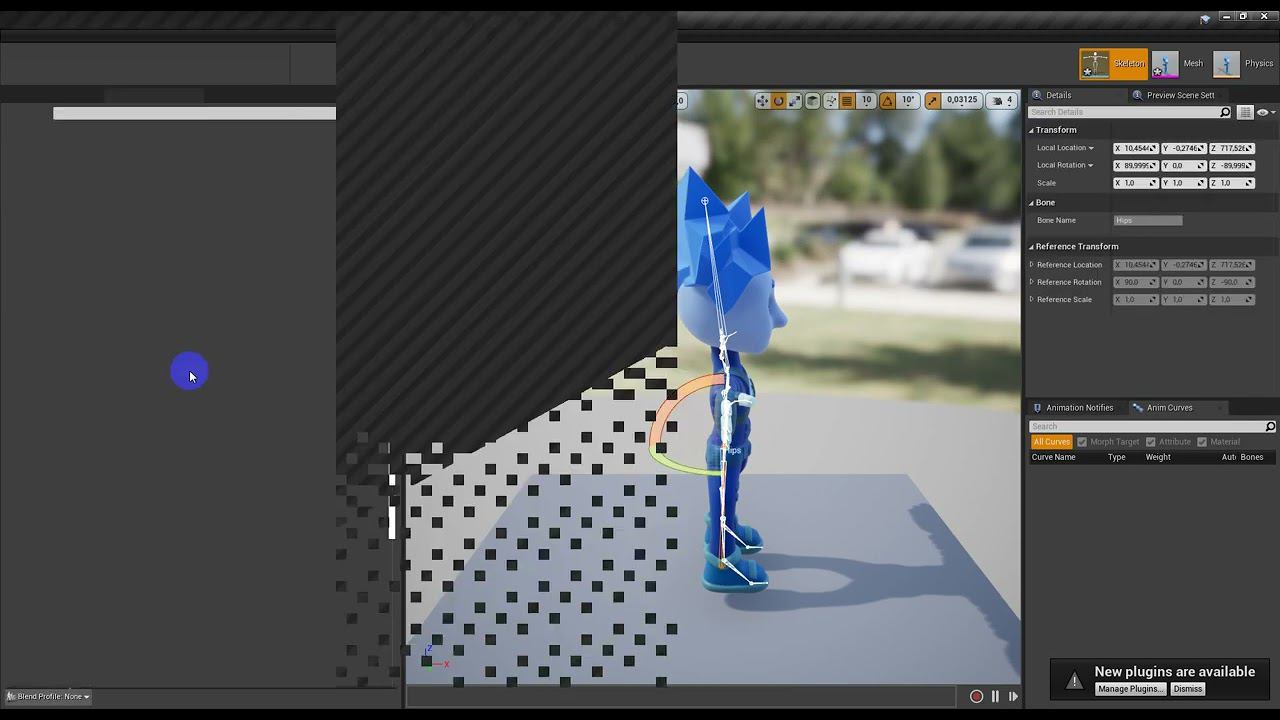Click the Hips bone label in viewport
The height and width of the screenshot is (720, 1280).
(733, 451)
